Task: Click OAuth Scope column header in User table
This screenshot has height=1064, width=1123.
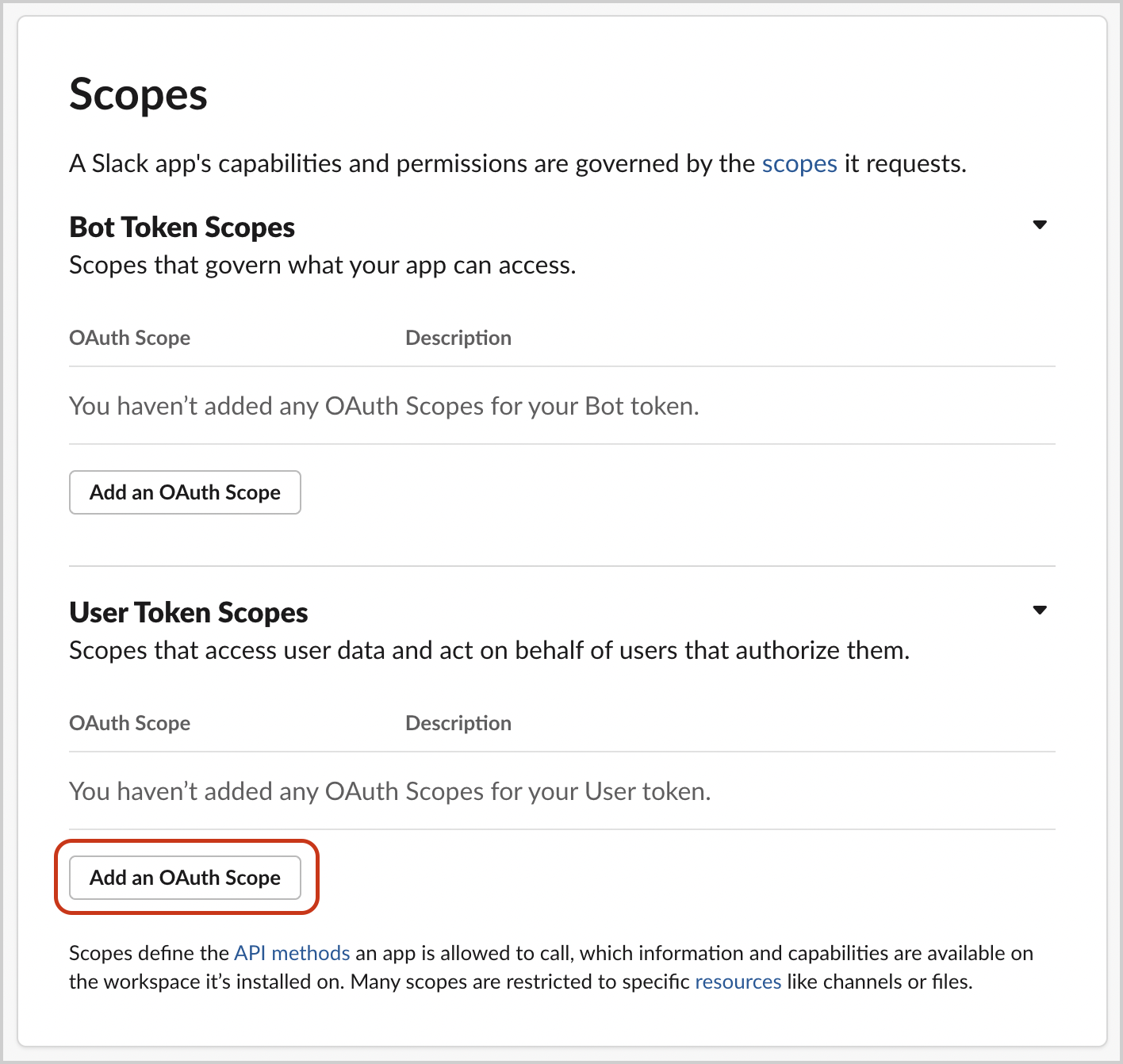Action: [x=130, y=723]
